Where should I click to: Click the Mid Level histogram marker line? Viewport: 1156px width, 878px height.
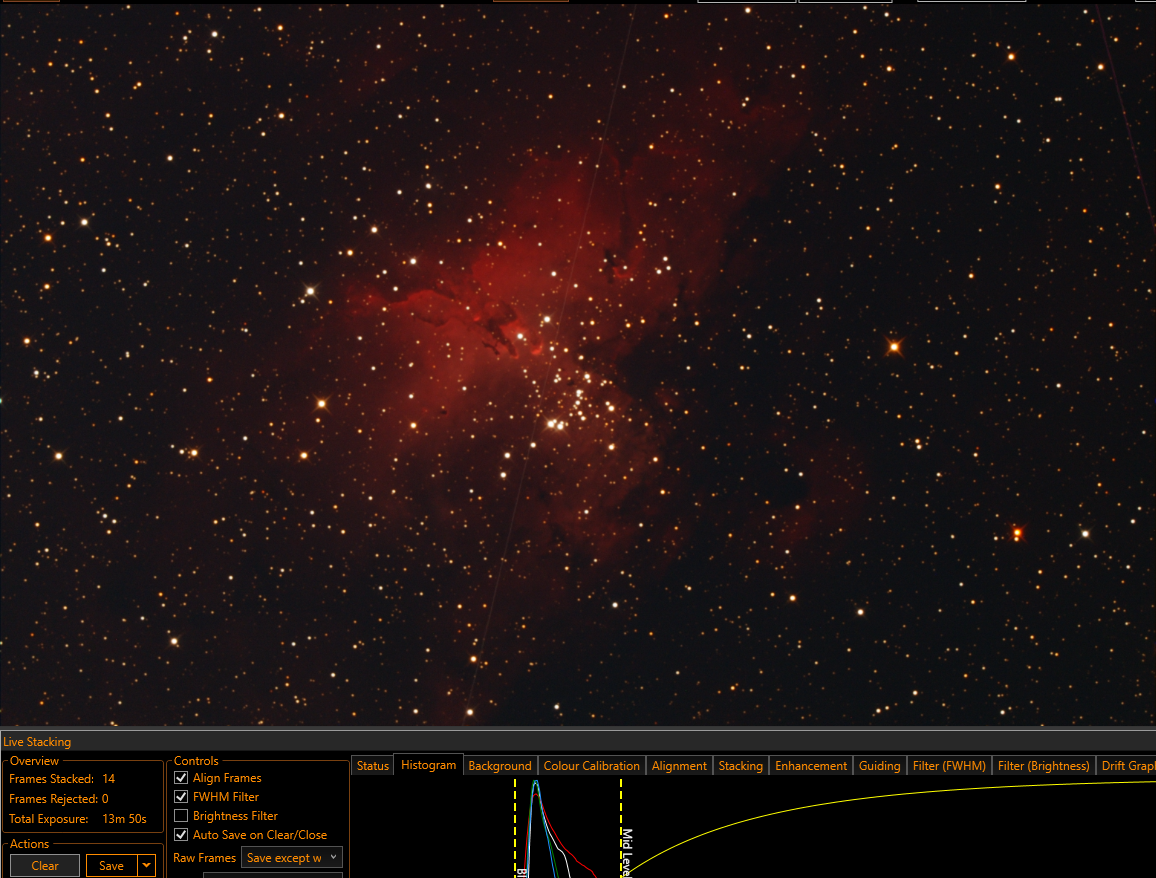[x=621, y=828]
